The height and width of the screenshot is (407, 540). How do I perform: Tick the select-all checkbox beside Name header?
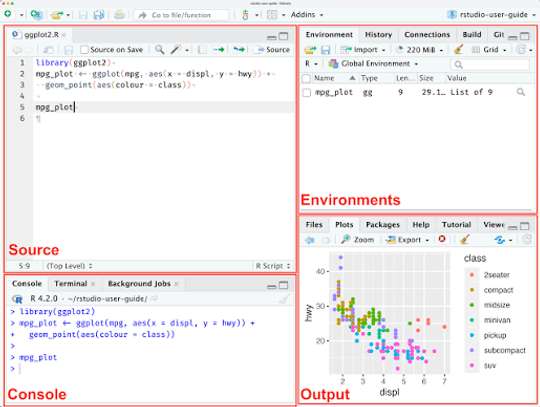(306, 78)
